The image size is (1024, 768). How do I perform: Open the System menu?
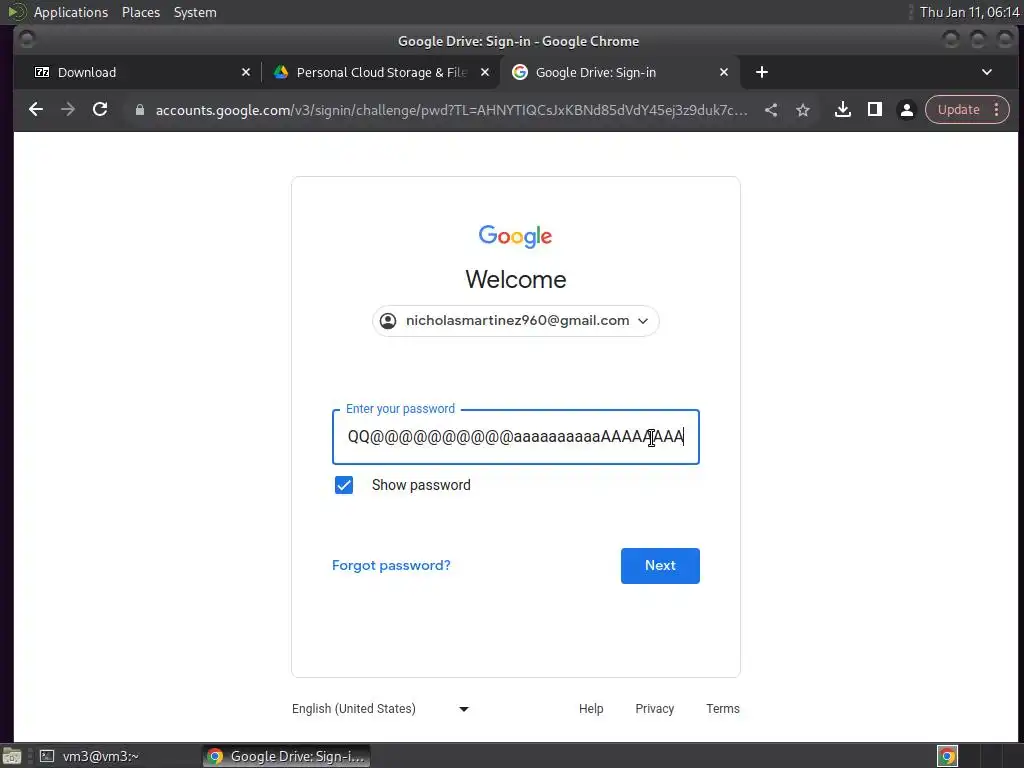pyautogui.click(x=195, y=12)
